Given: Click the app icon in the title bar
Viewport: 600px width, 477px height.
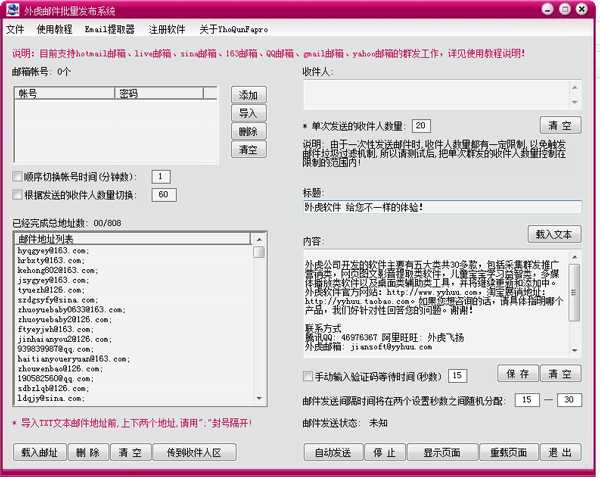Looking at the screenshot, I should 12,9.
